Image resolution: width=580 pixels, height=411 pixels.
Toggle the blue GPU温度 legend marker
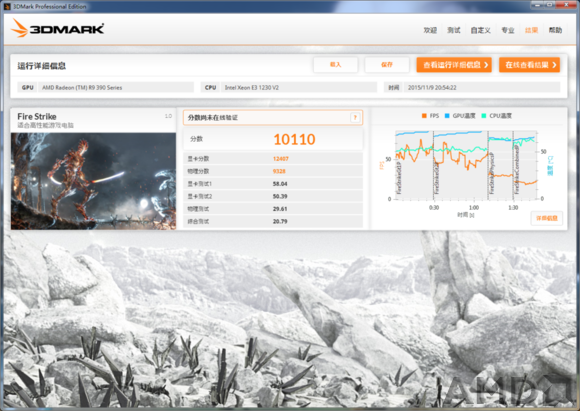(x=447, y=116)
